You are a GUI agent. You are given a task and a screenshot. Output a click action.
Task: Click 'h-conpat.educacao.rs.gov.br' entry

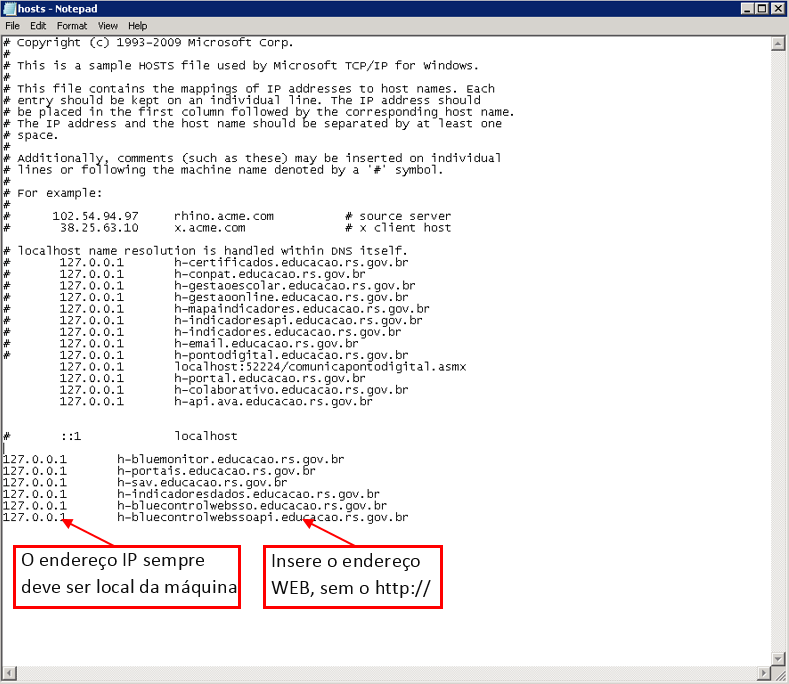[x=270, y=274]
